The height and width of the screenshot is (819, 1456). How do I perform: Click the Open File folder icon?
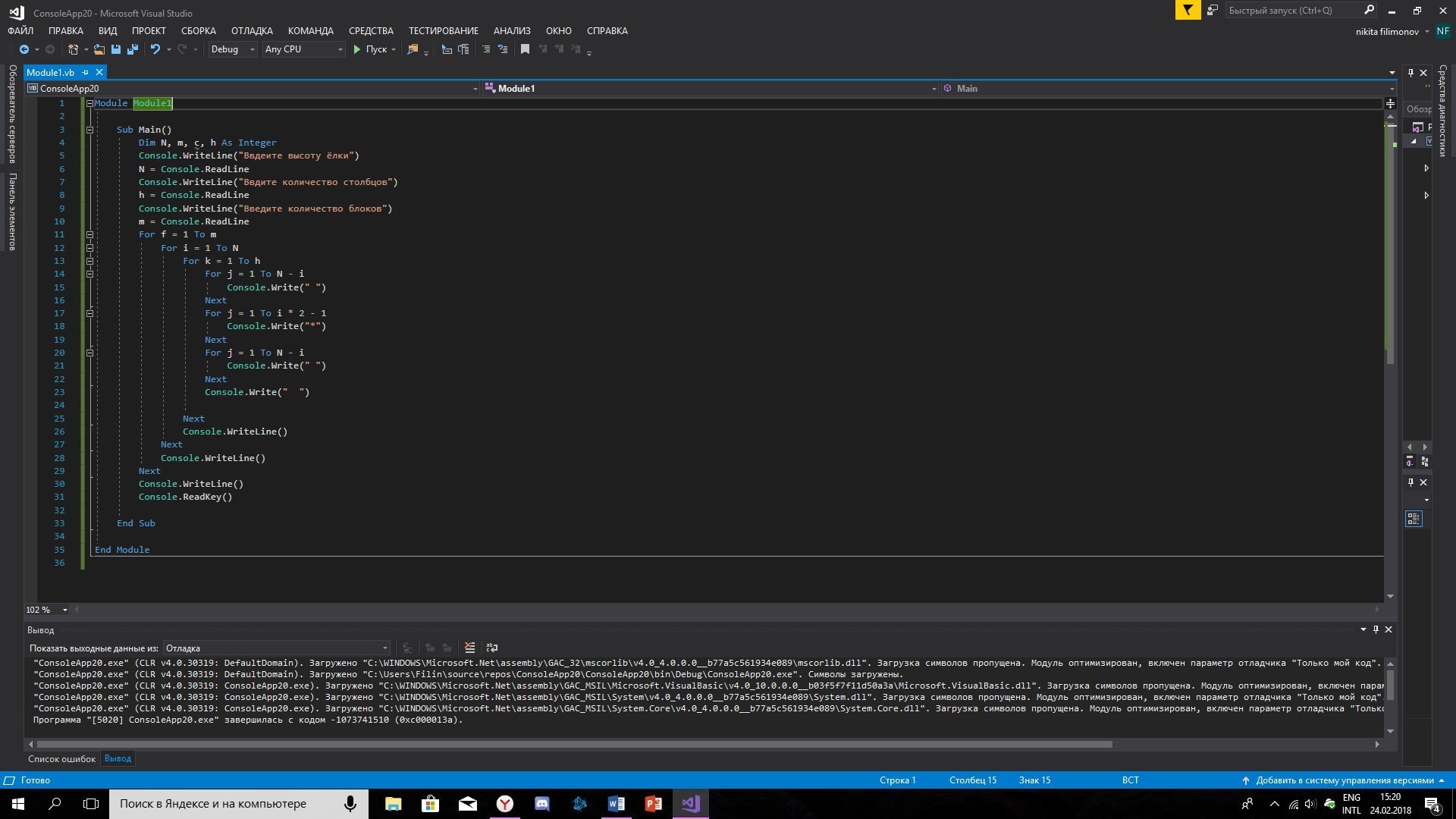click(99, 49)
